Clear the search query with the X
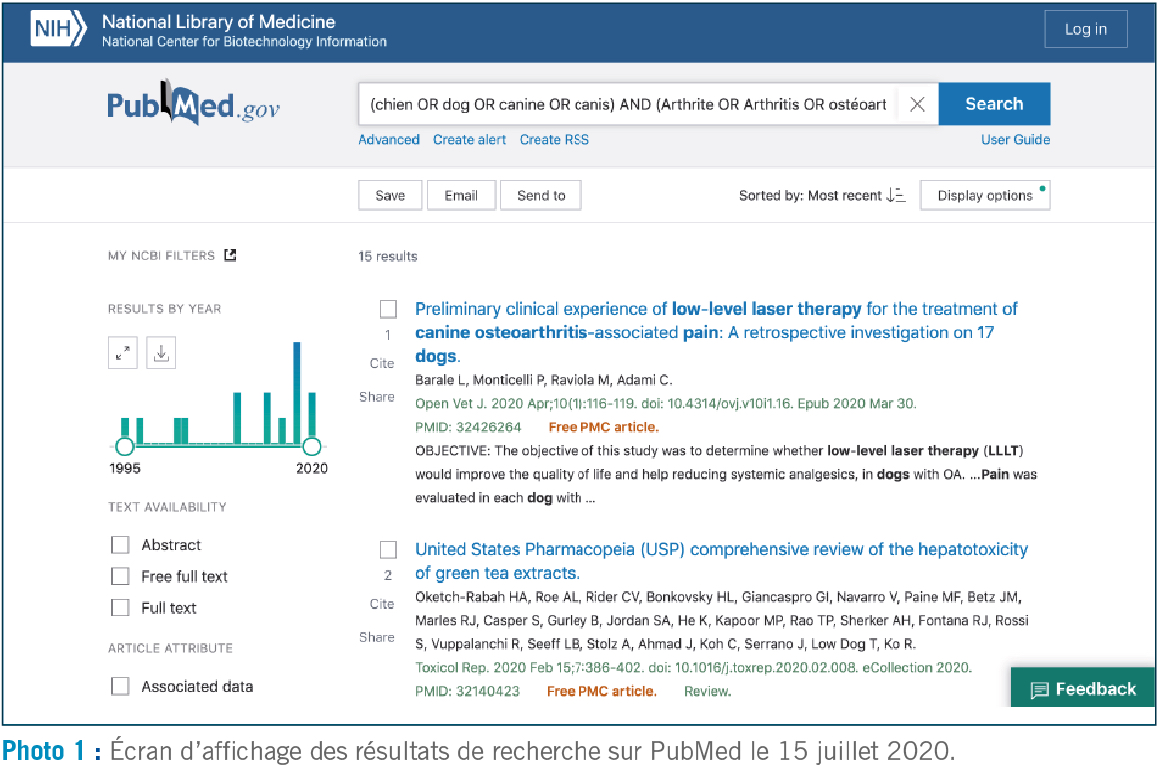 click(917, 104)
